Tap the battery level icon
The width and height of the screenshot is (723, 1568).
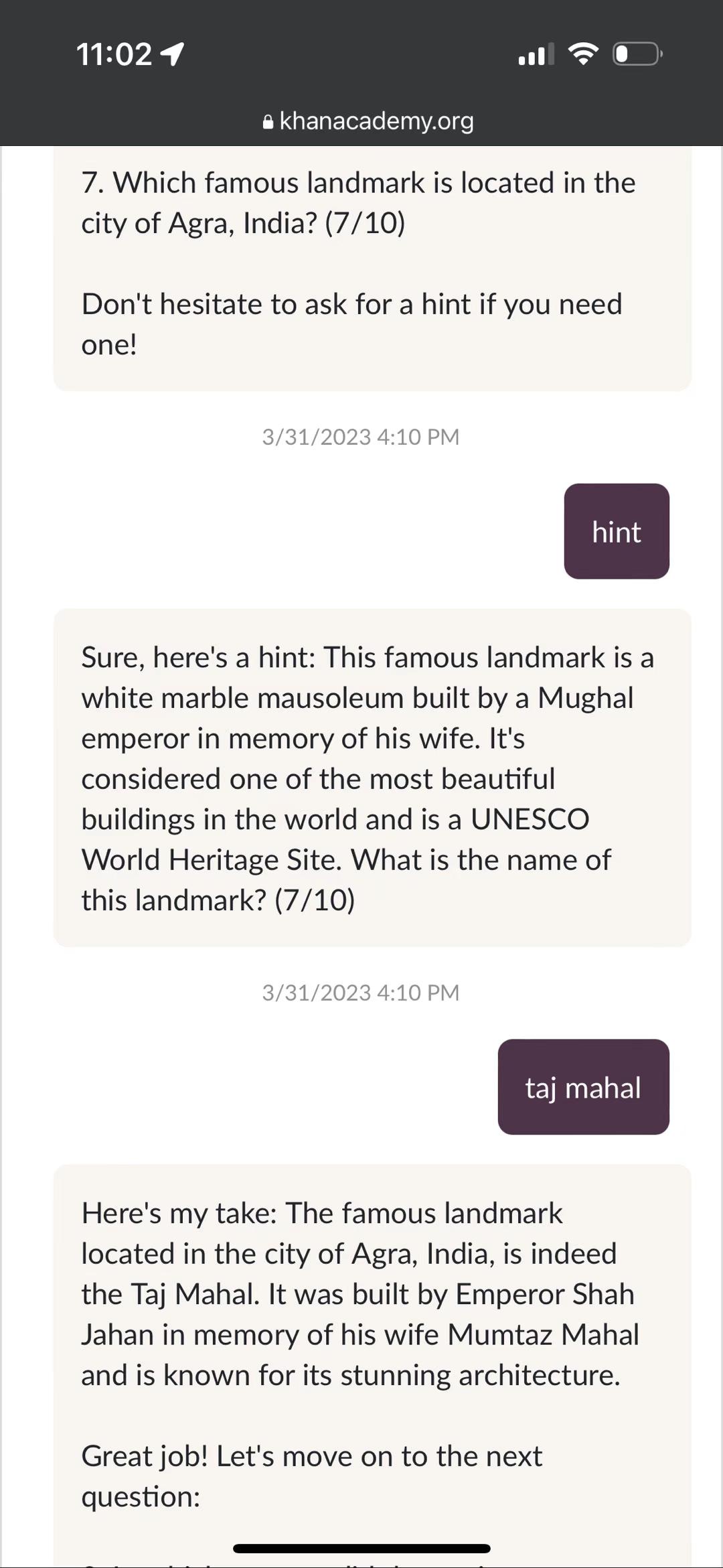[637, 54]
